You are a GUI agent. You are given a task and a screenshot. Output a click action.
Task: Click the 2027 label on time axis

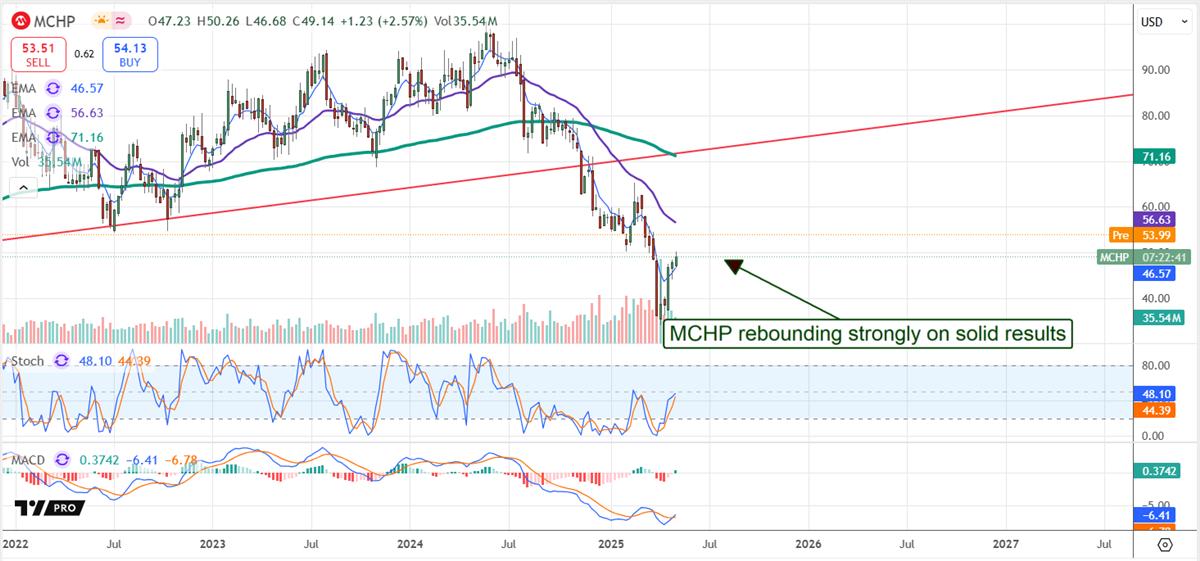pos(1006,545)
